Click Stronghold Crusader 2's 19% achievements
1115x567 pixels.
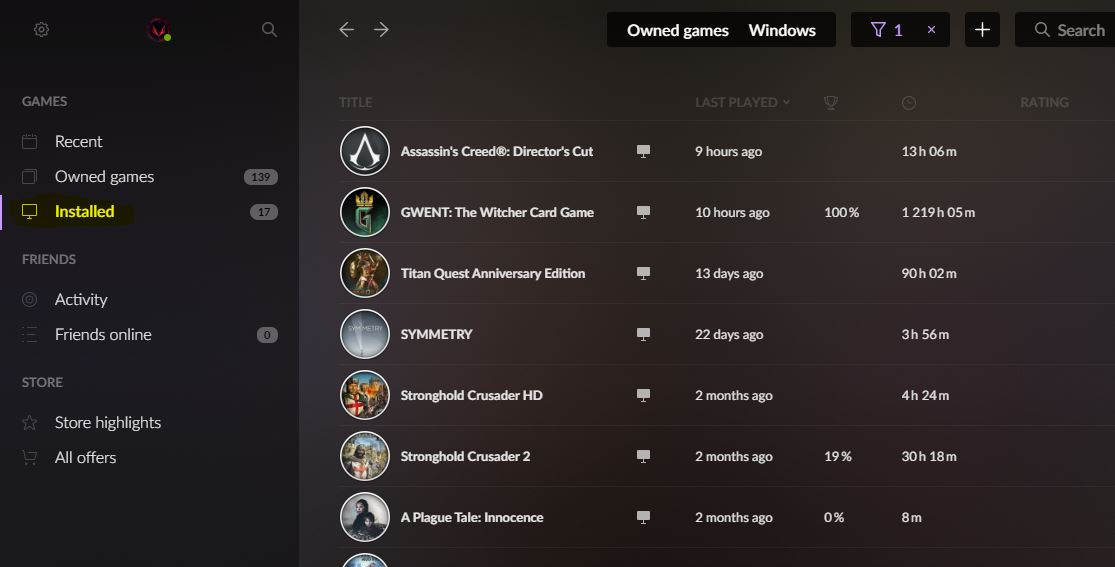838,457
